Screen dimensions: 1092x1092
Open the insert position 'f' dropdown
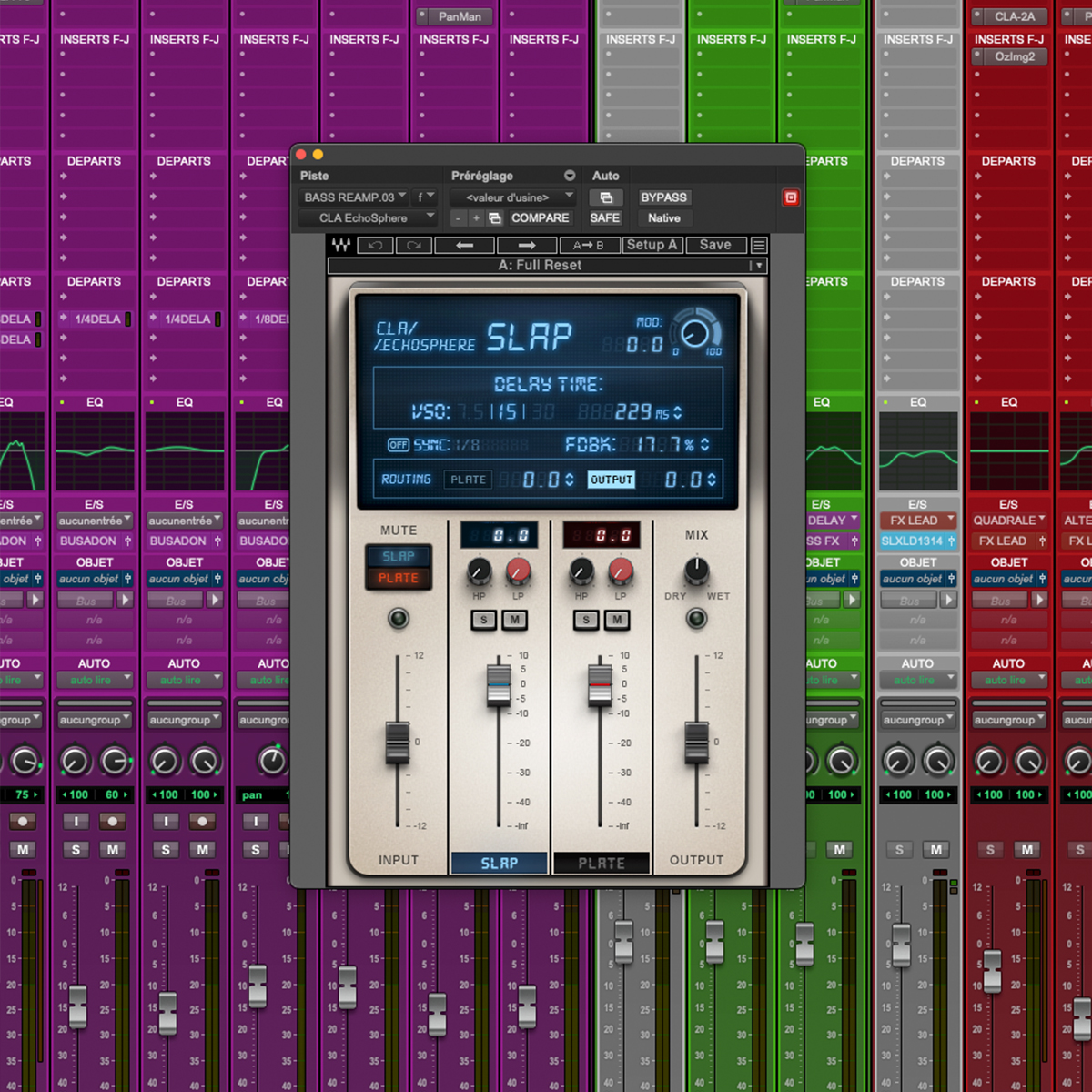pos(425,197)
